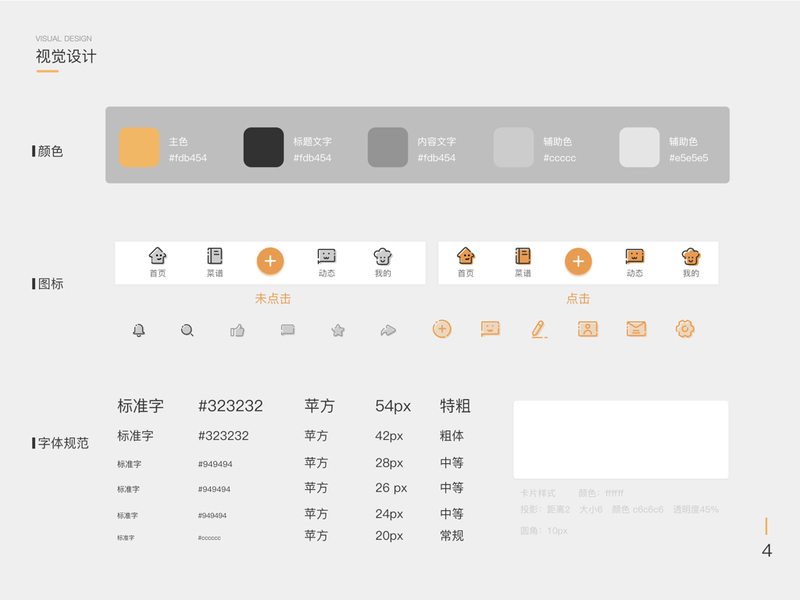Click the 视觉设计 page heading

(x=66, y=56)
